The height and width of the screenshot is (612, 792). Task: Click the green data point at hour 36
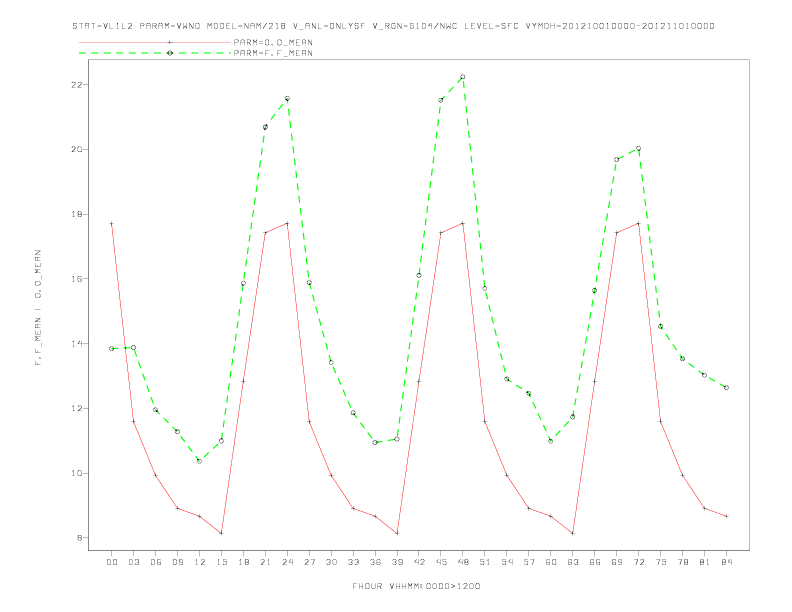(375, 442)
